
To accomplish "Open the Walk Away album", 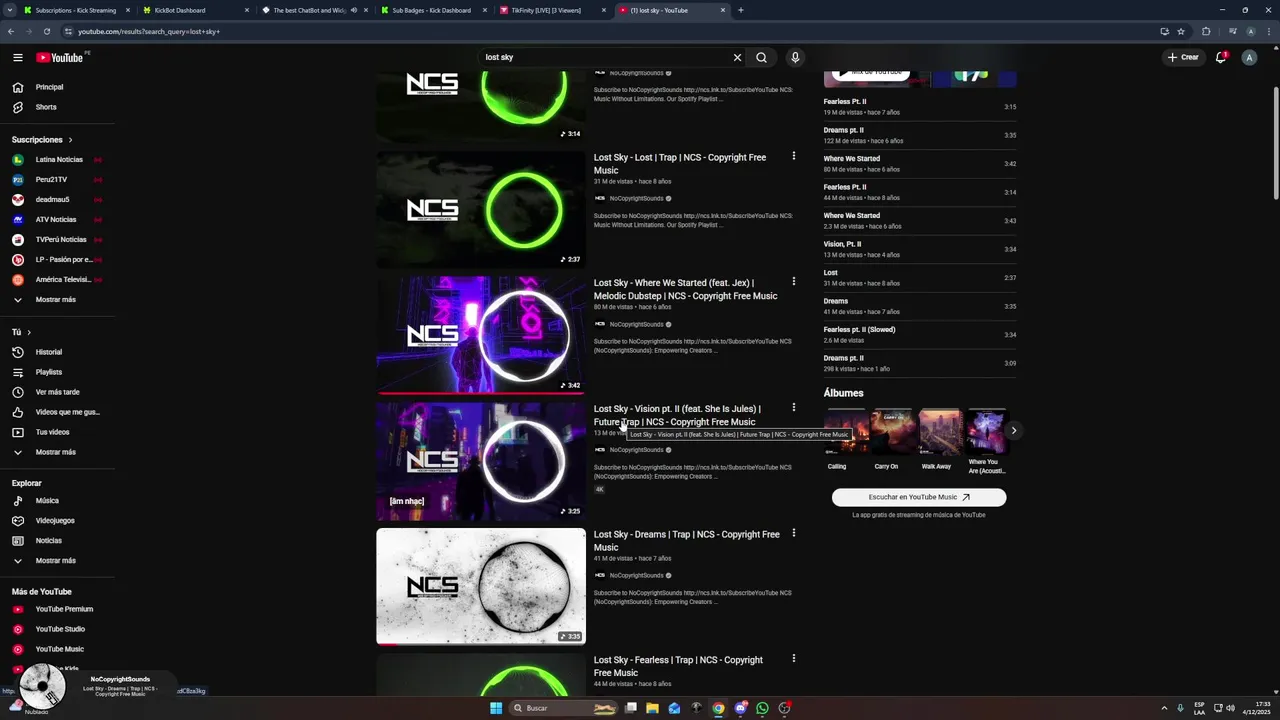I will [939, 440].
